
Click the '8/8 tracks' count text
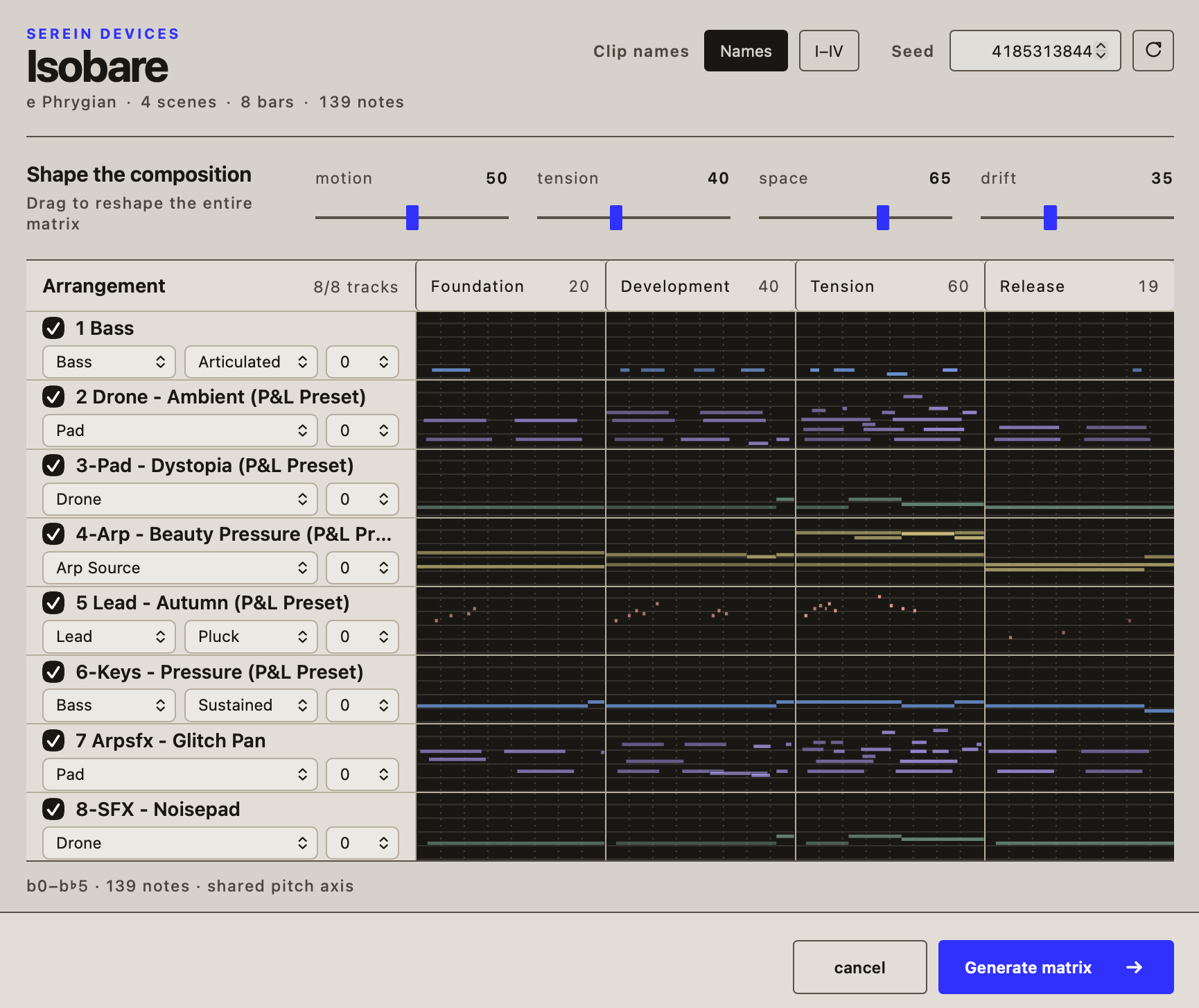tap(356, 287)
